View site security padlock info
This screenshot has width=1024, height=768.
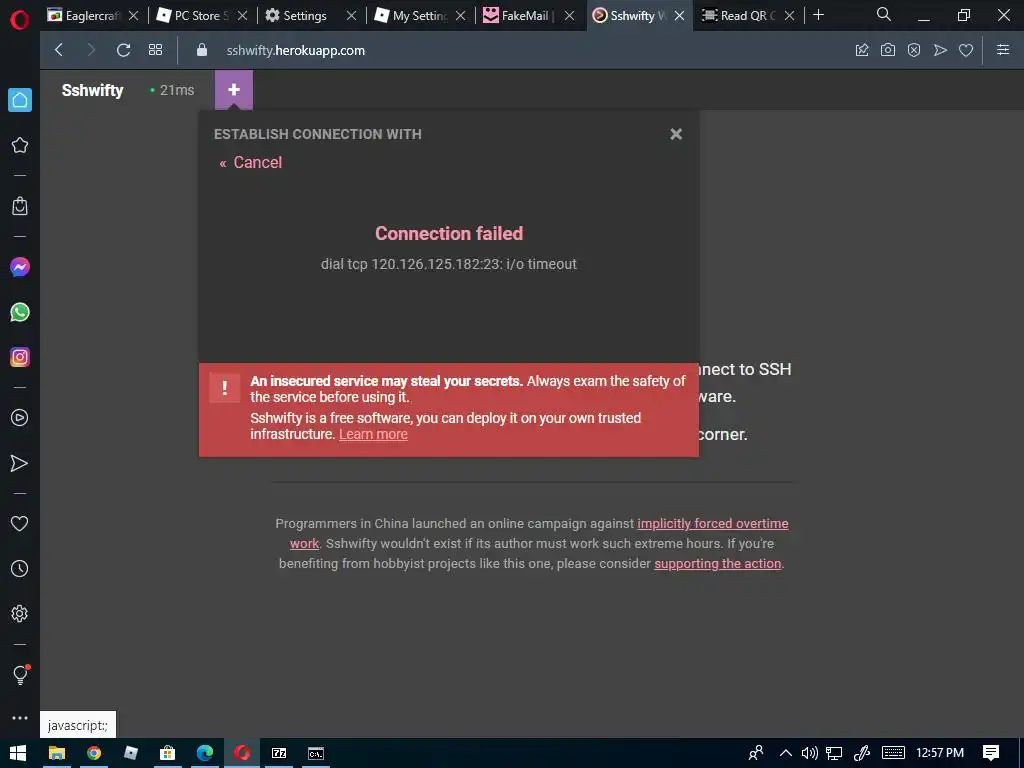click(x=202, y=50)
